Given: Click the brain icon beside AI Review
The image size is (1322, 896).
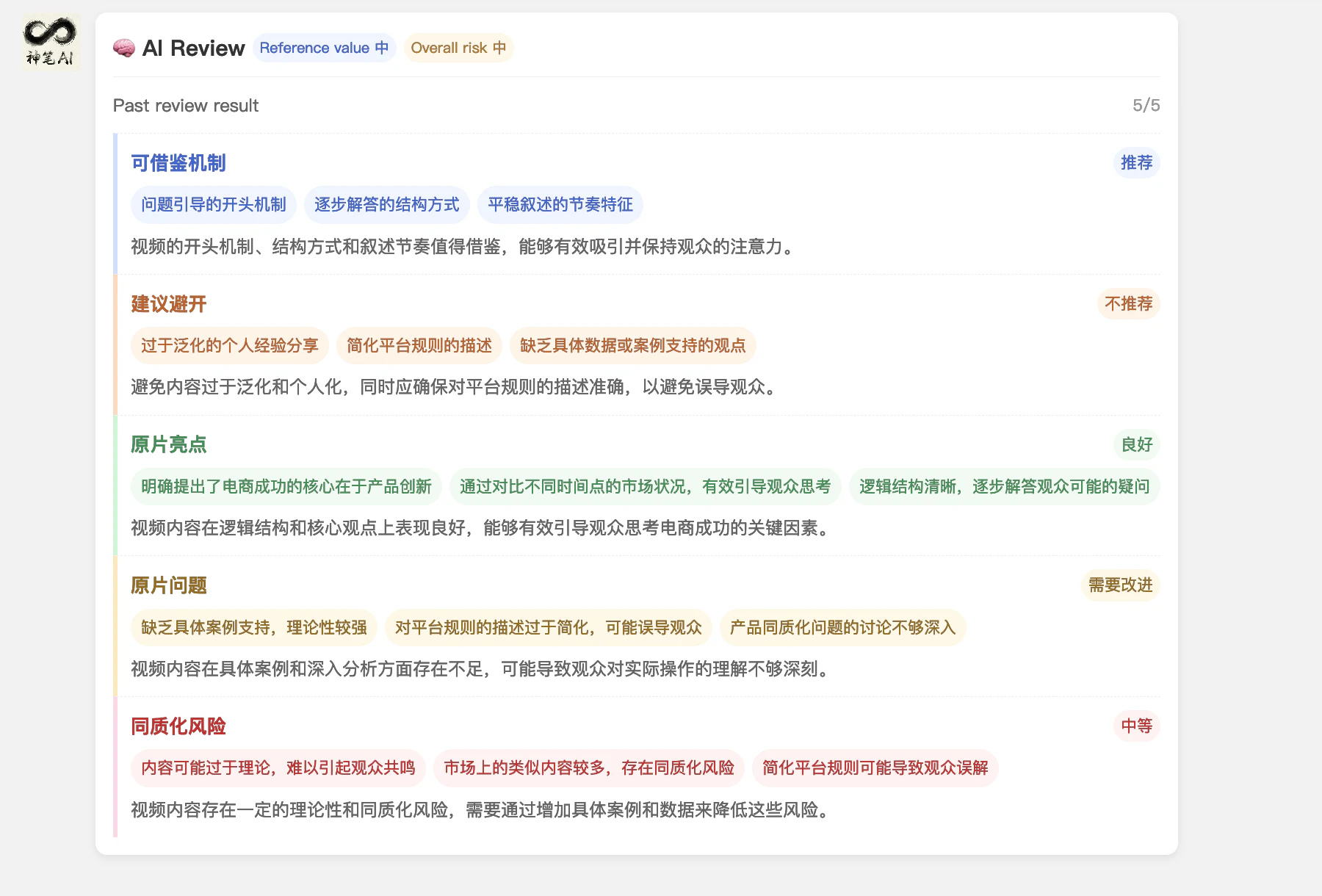Looking at the screenshot, I should [x=124, y=48].
